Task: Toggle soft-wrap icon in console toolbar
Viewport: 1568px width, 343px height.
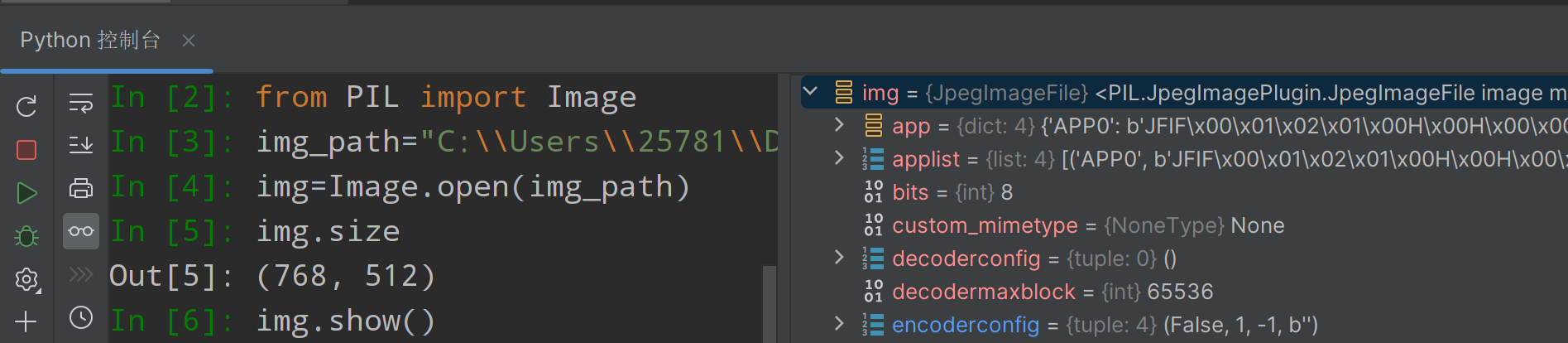Action: click(81, 103)
